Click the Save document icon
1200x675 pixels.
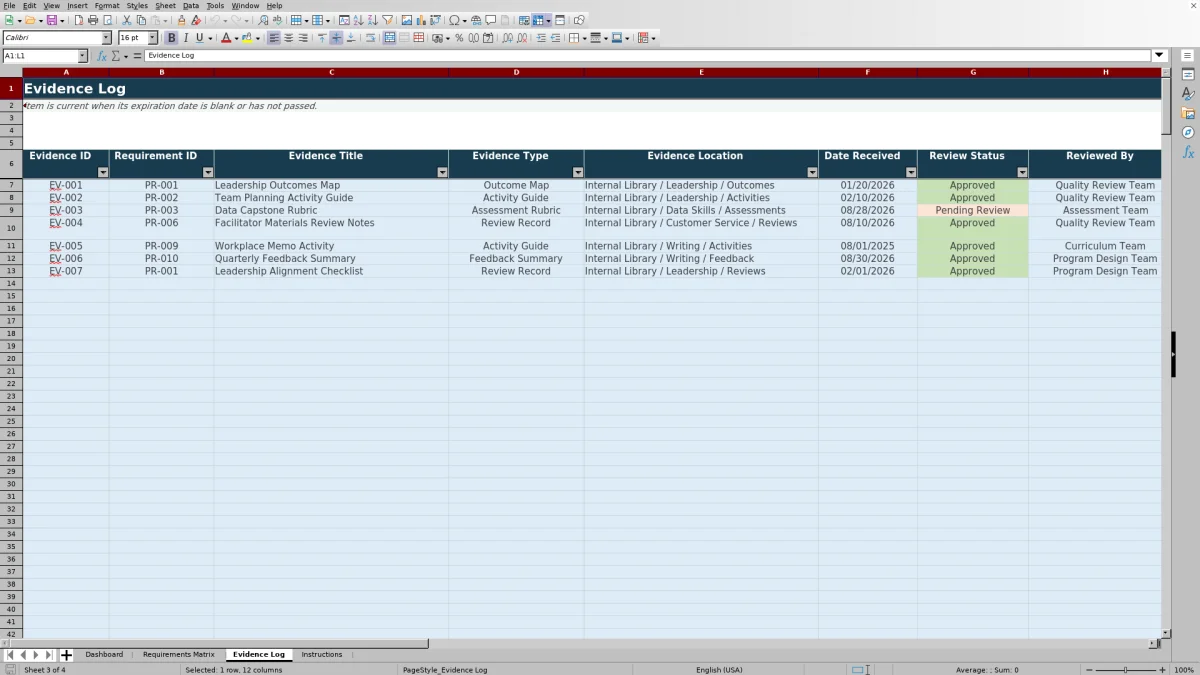(51, 20)
